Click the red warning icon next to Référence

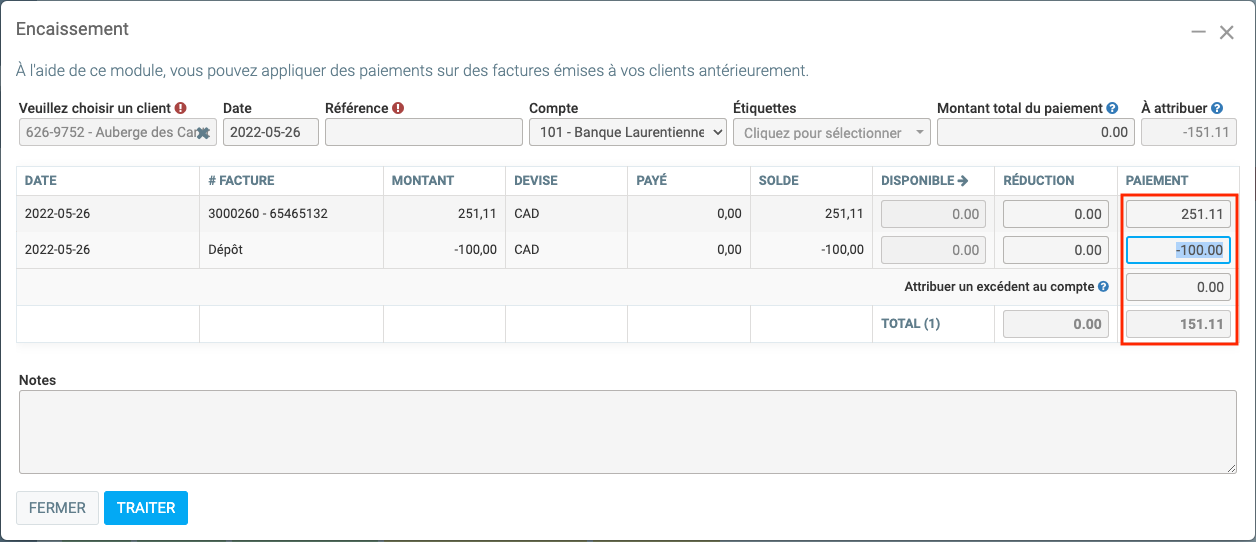click(398, 108)
